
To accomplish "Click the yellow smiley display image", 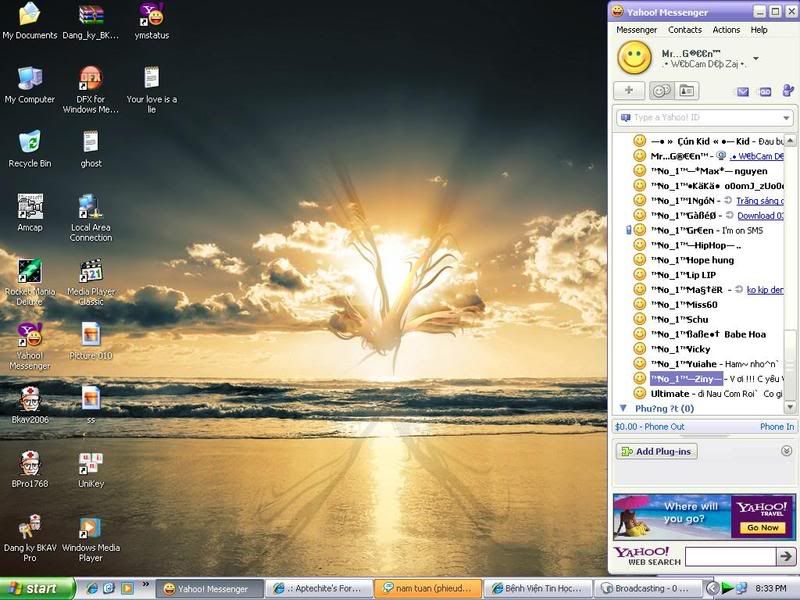I will (x=634, y=58).
